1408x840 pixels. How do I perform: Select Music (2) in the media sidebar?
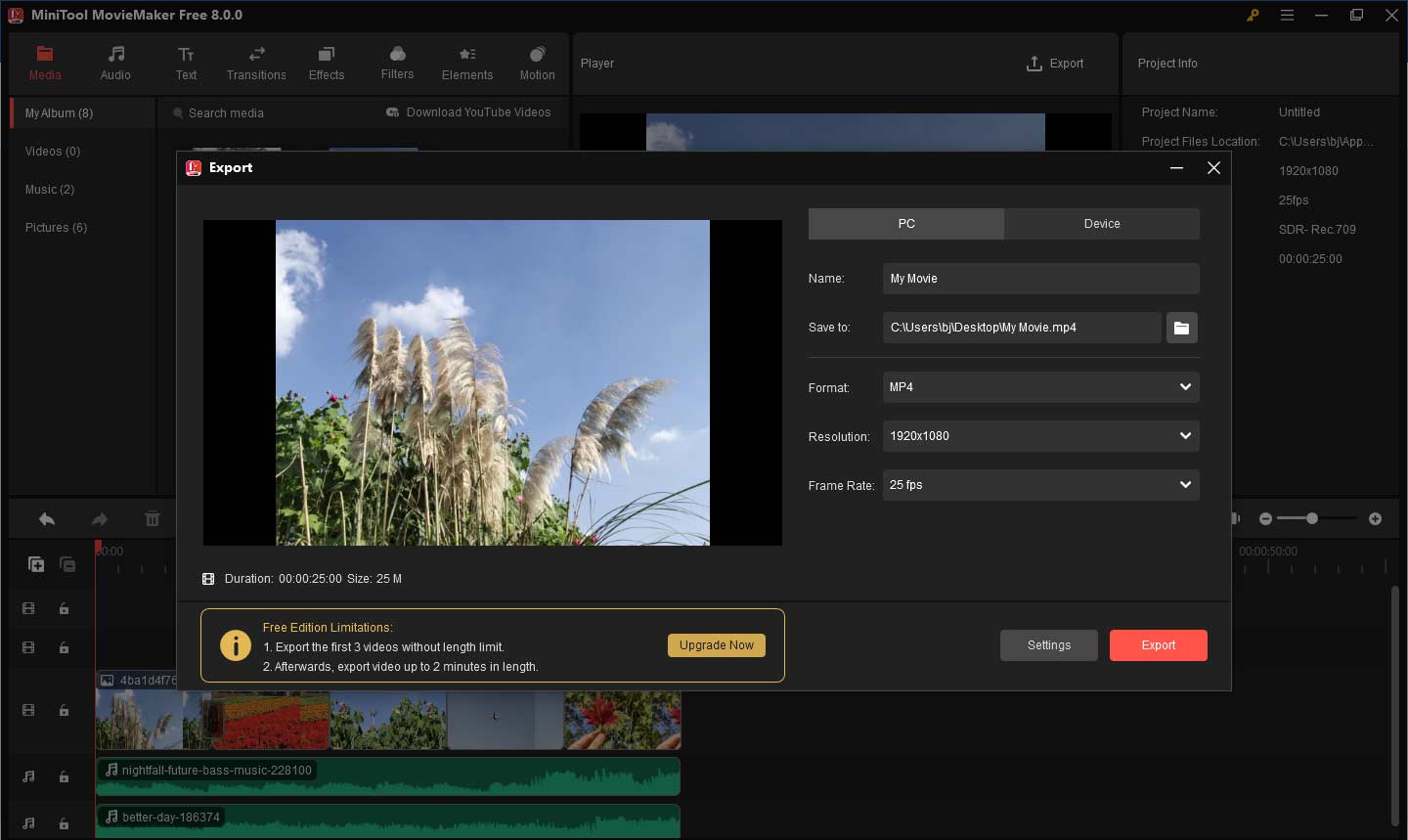[x=49, y=189]
